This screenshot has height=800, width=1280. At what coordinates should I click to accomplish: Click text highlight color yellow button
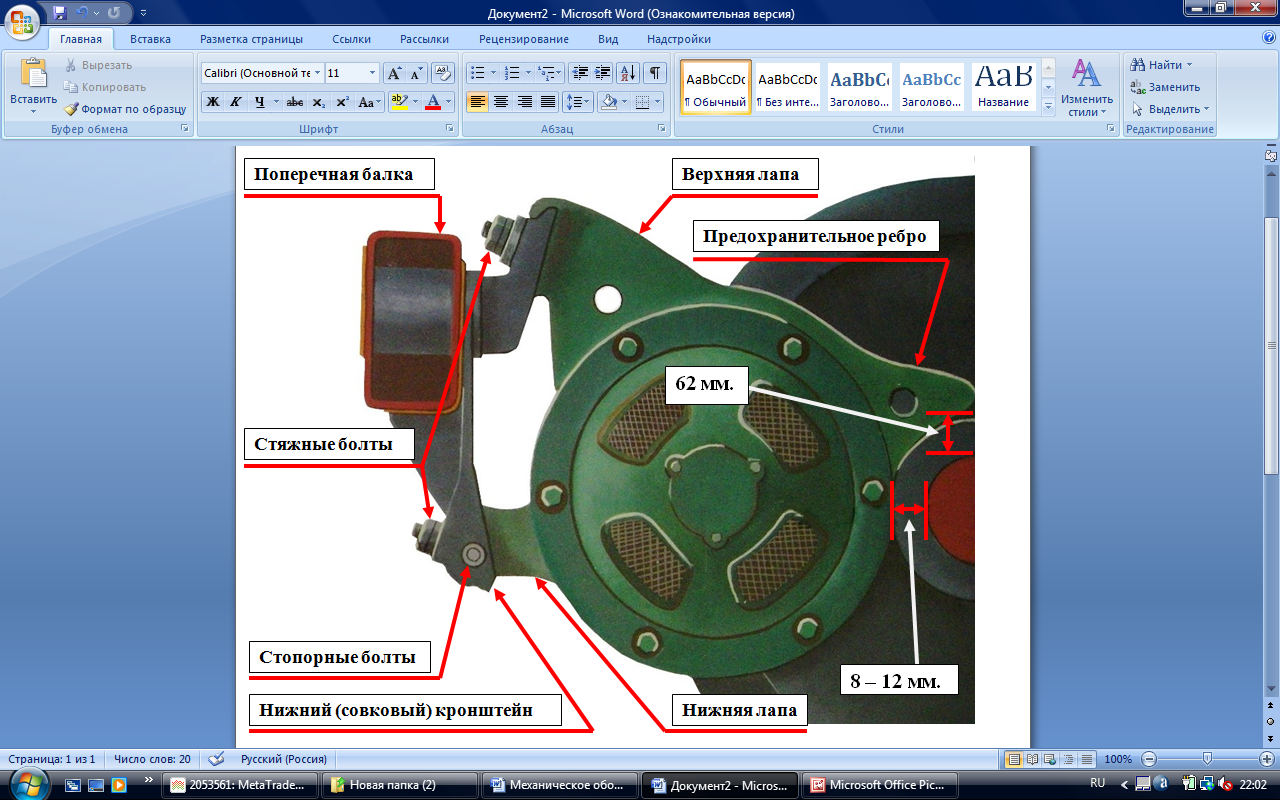(398, 102)
